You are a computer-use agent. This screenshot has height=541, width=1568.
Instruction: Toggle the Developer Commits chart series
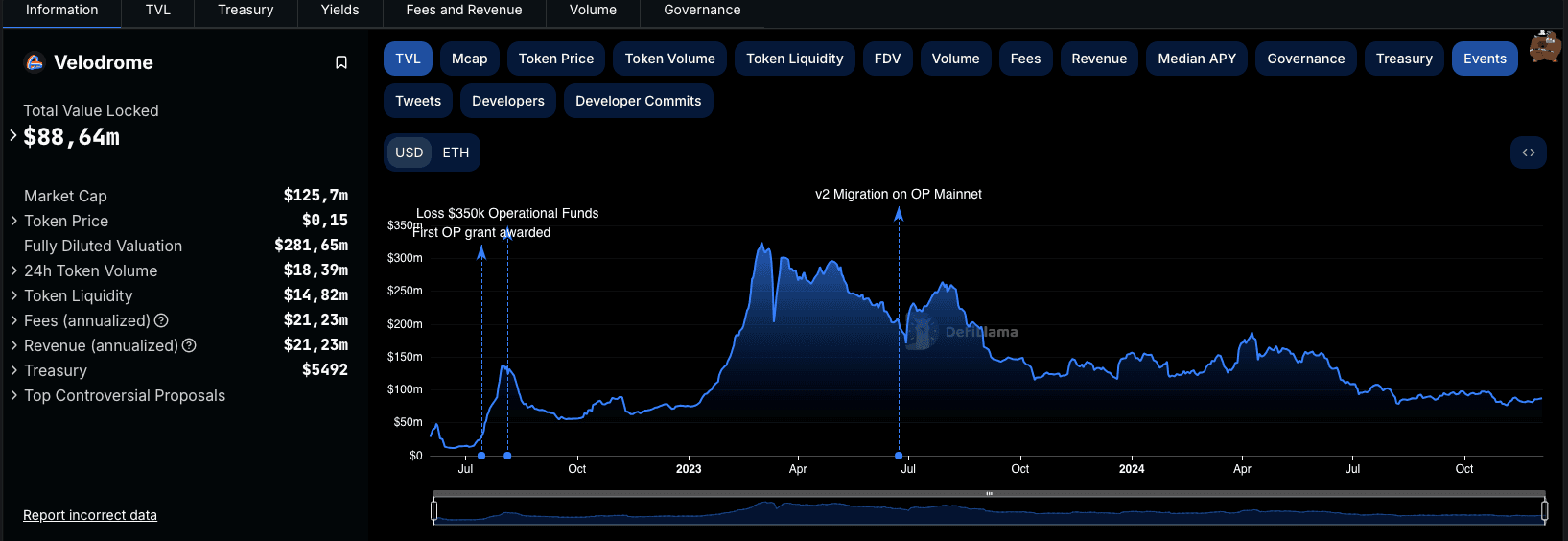click(639, 101)
